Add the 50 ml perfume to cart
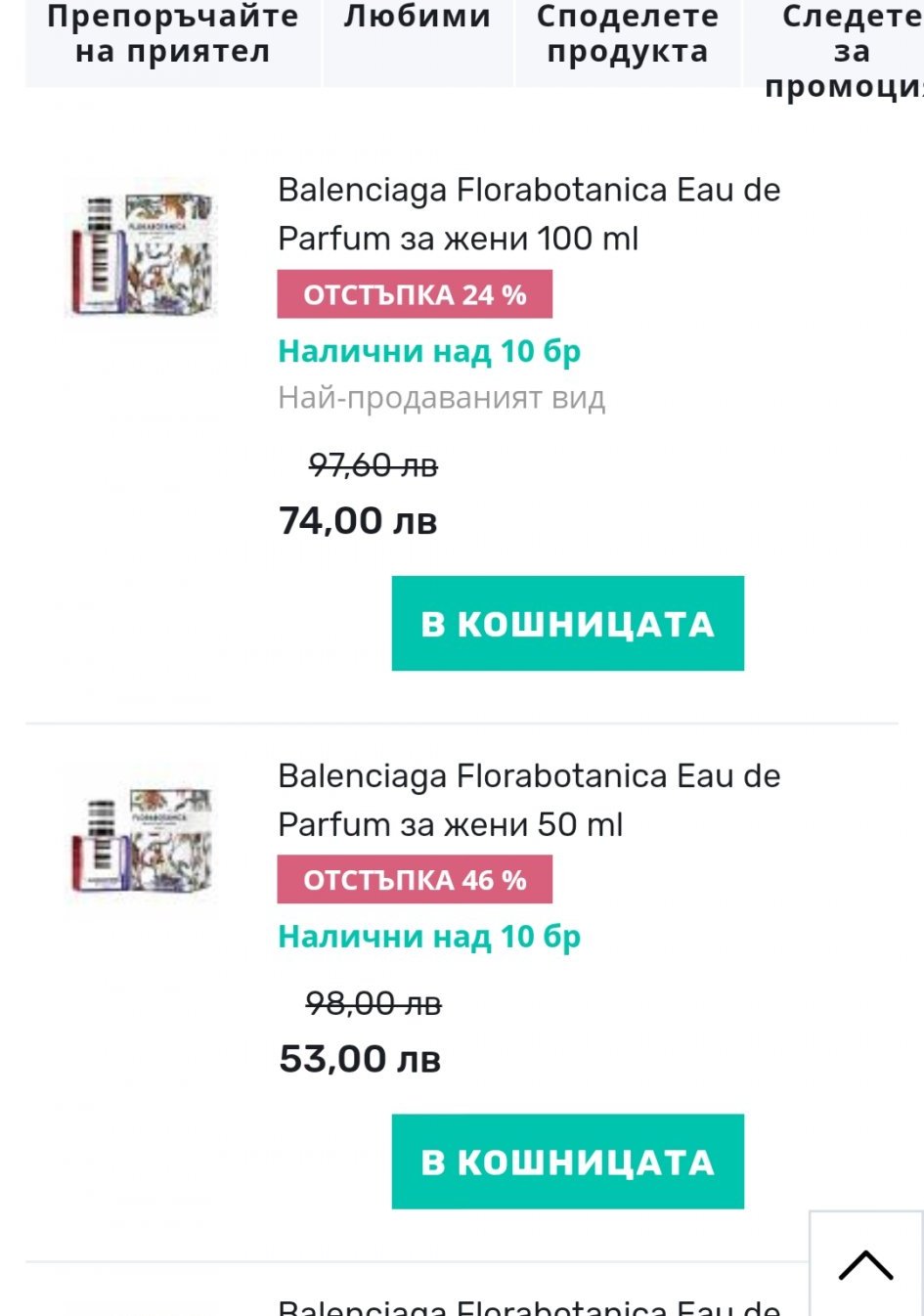The image size is (924, 1316). point(567,1162)
